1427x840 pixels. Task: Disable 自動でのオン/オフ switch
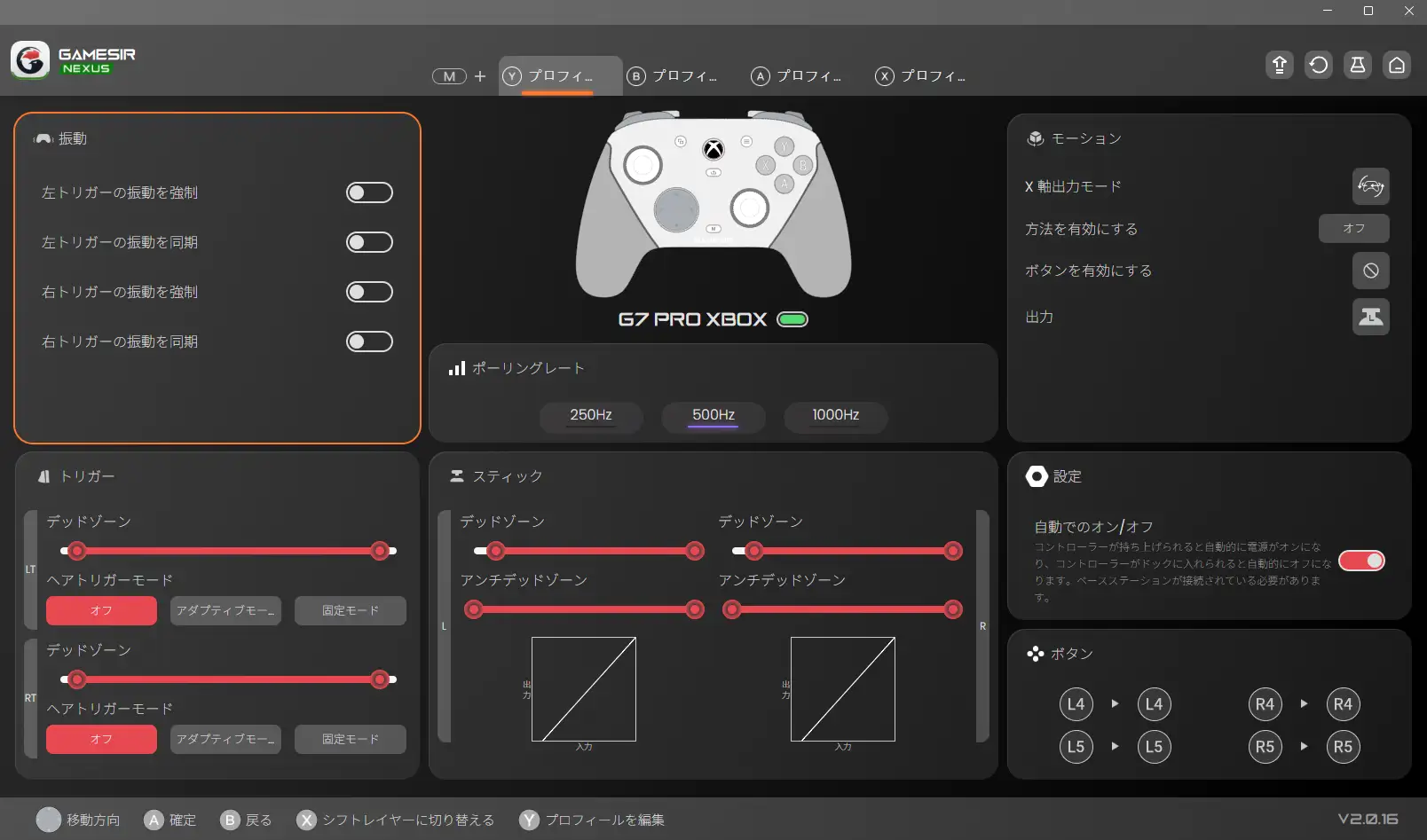(1361, 561)
